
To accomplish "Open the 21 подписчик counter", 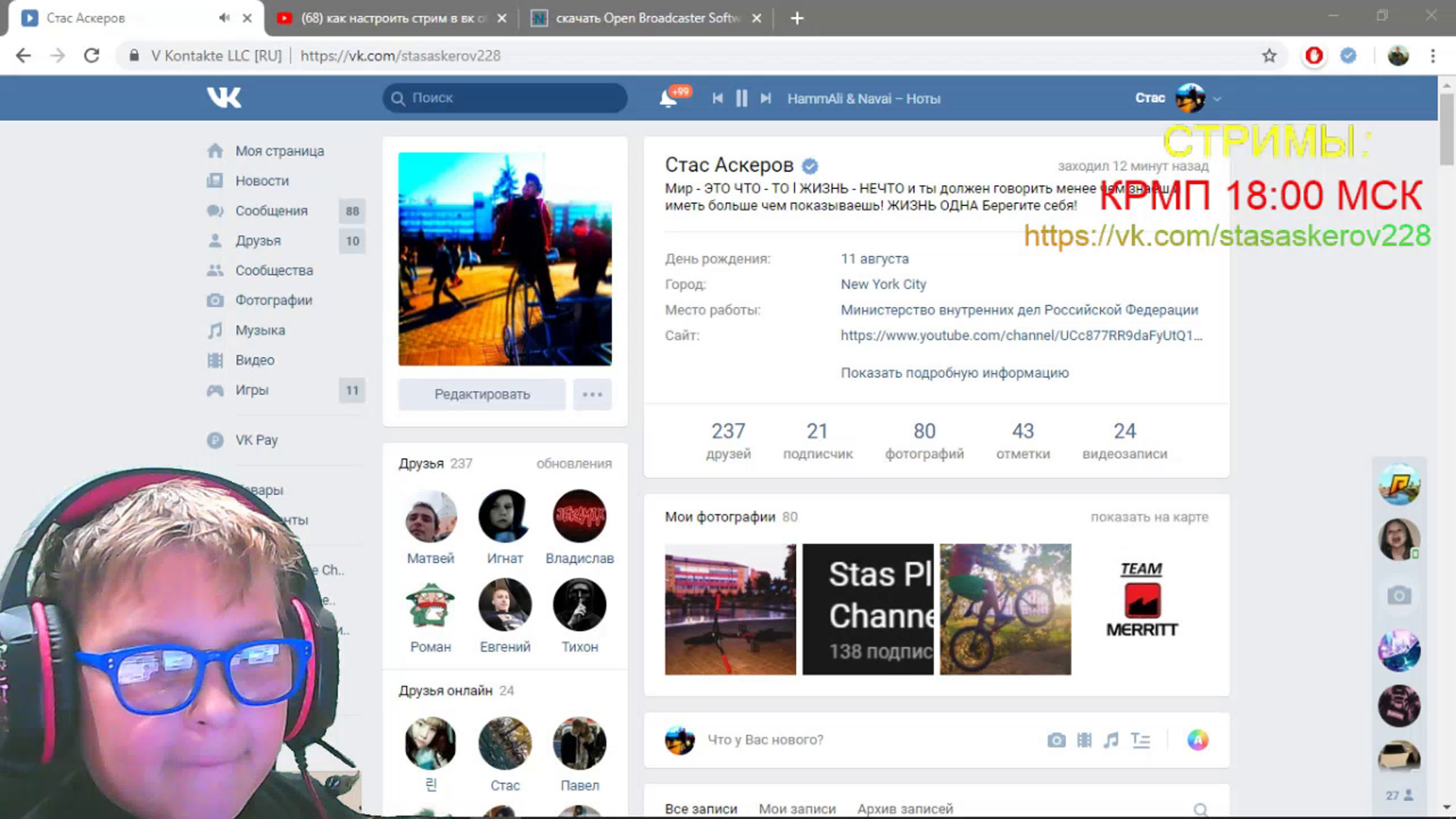I will tap(818, 441).
